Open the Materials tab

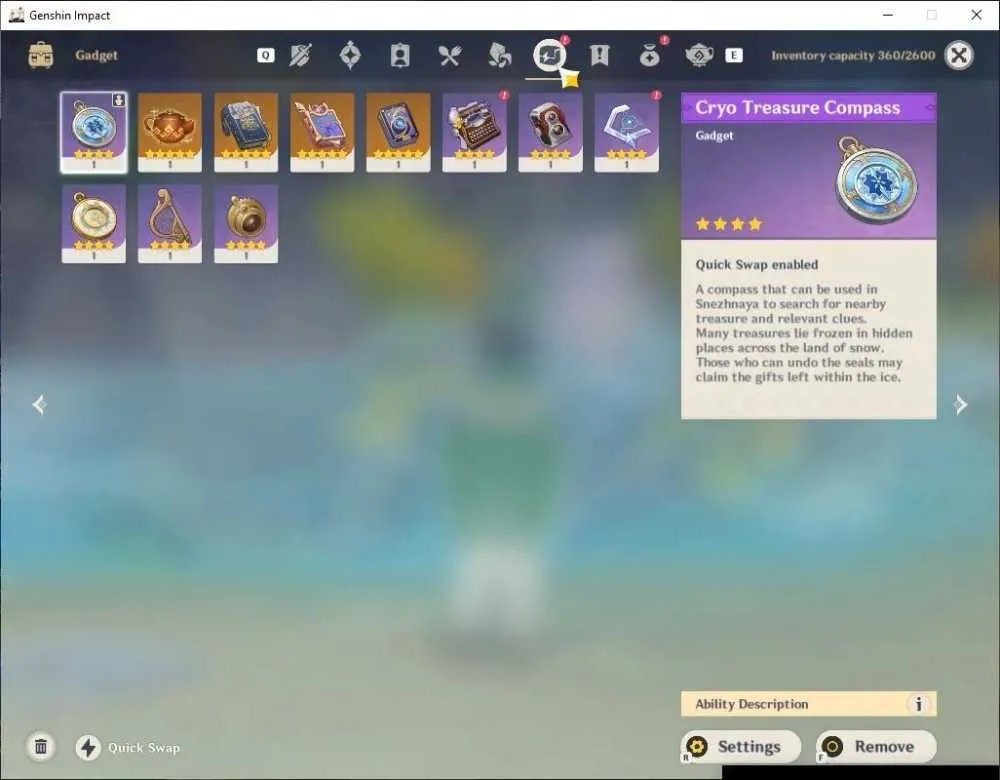pos(499,55)
